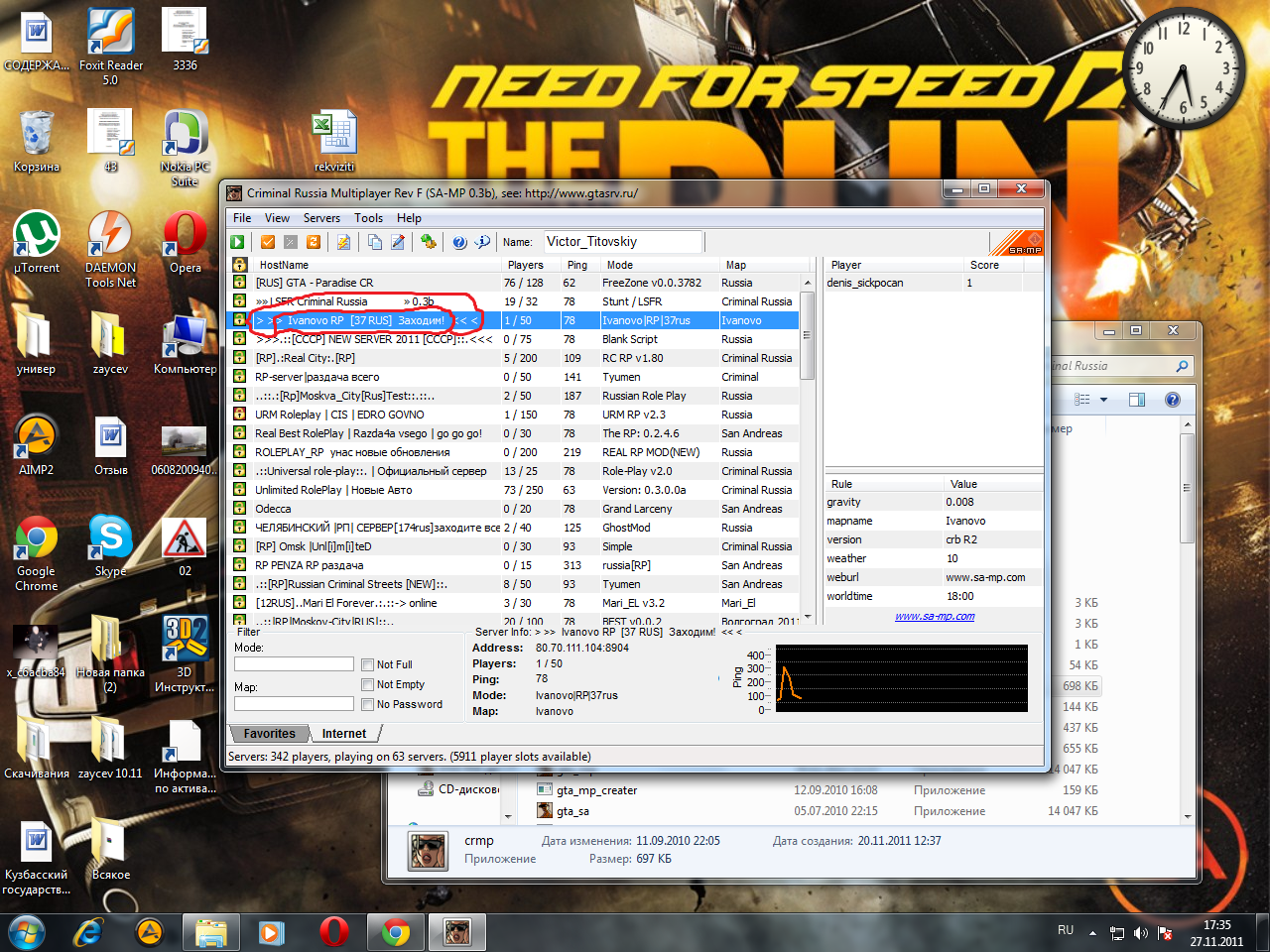Open the File menu
The height and width of the screenshot is (952, 1270).
(x=242, y=218)
